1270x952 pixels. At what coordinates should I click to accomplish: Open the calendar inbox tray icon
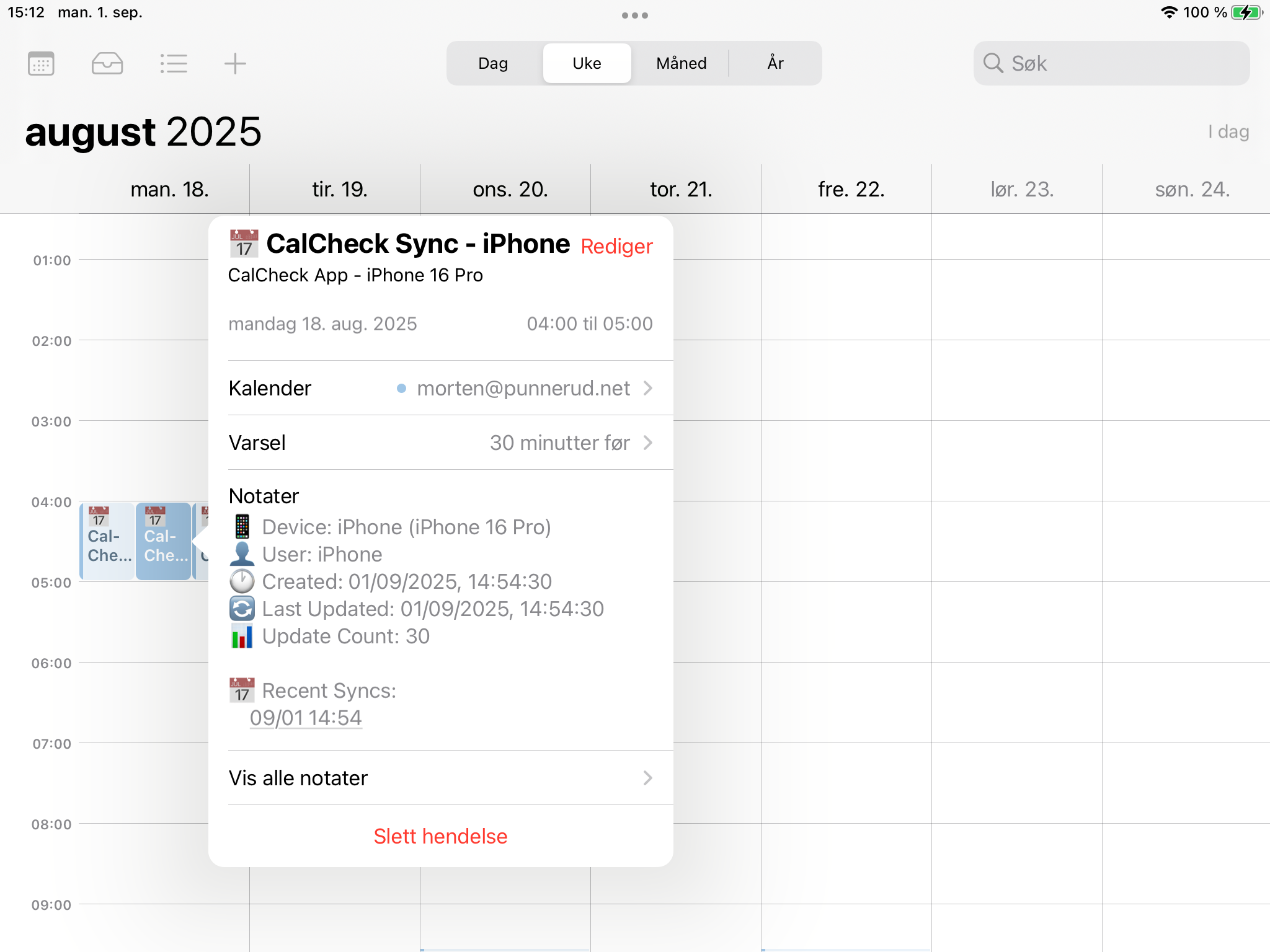pyautogui.click(x=107, y=63)
